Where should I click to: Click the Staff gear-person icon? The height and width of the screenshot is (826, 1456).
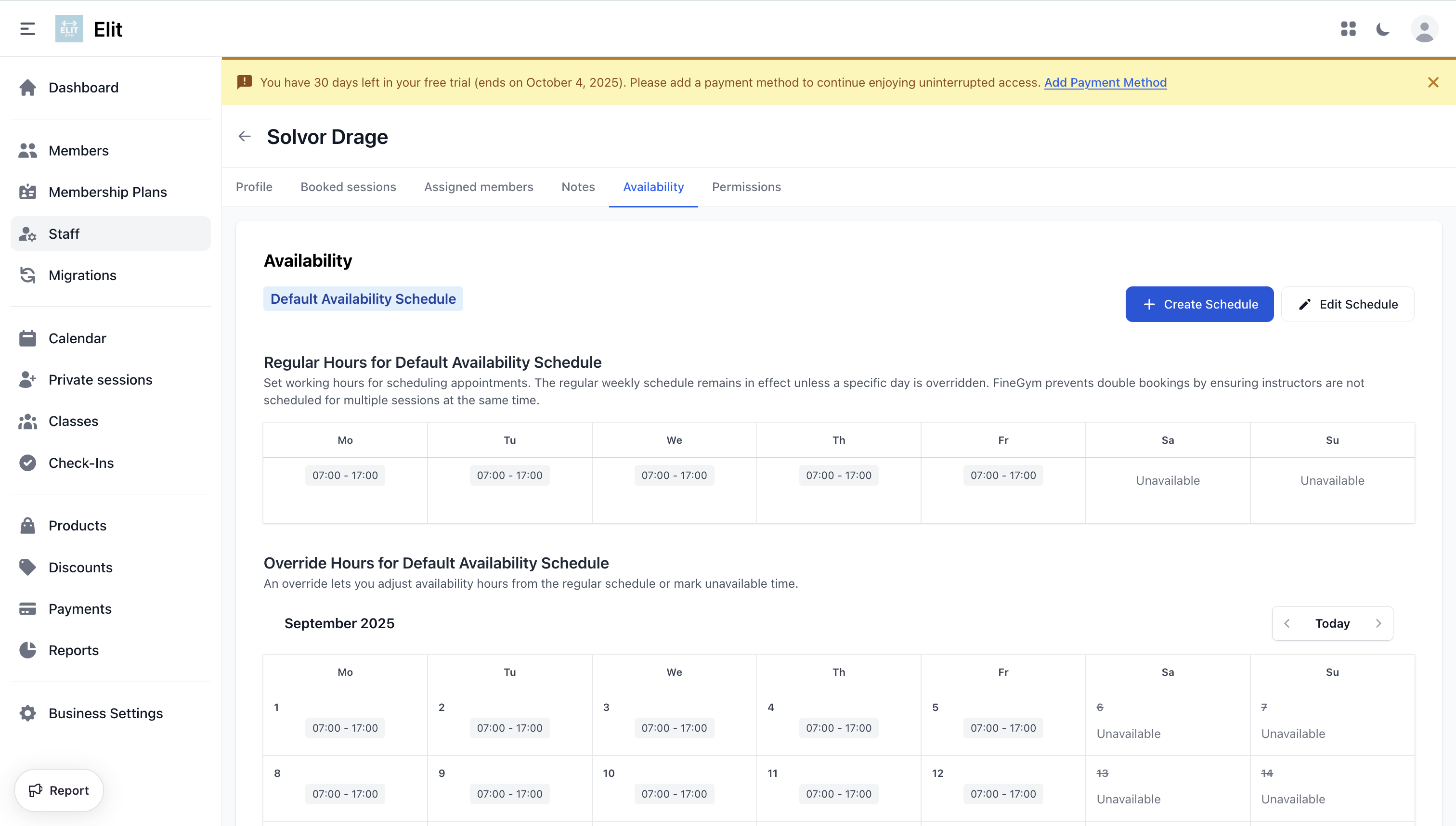pos(27,234)
